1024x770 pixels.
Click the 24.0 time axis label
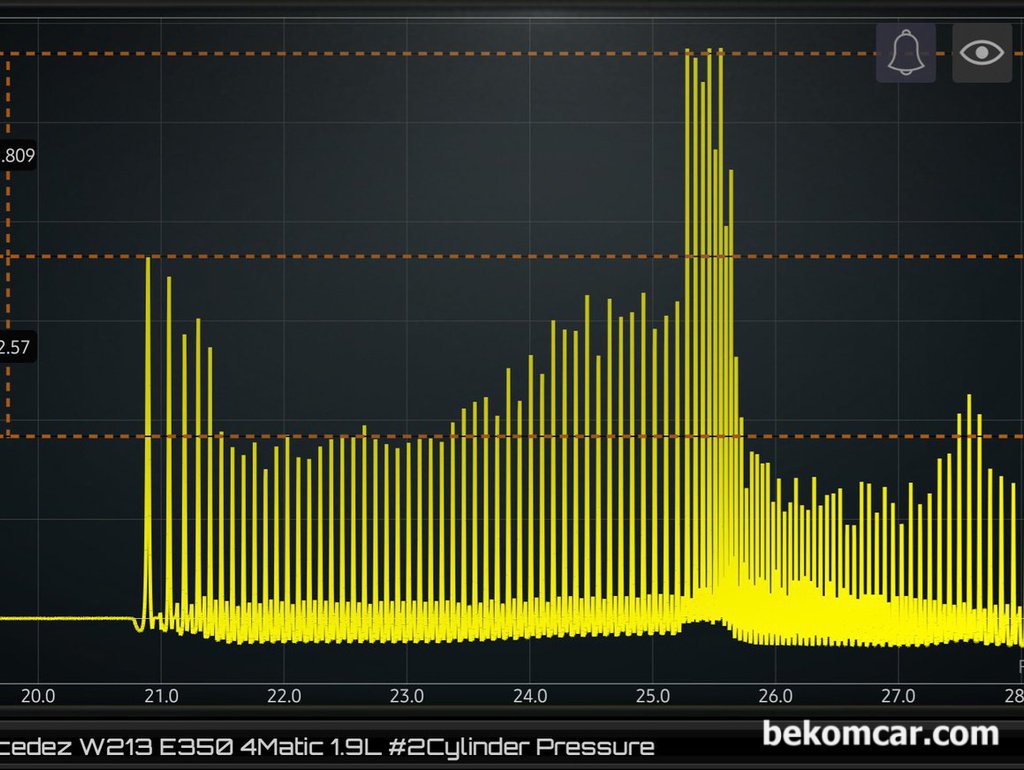pos(530,696)
